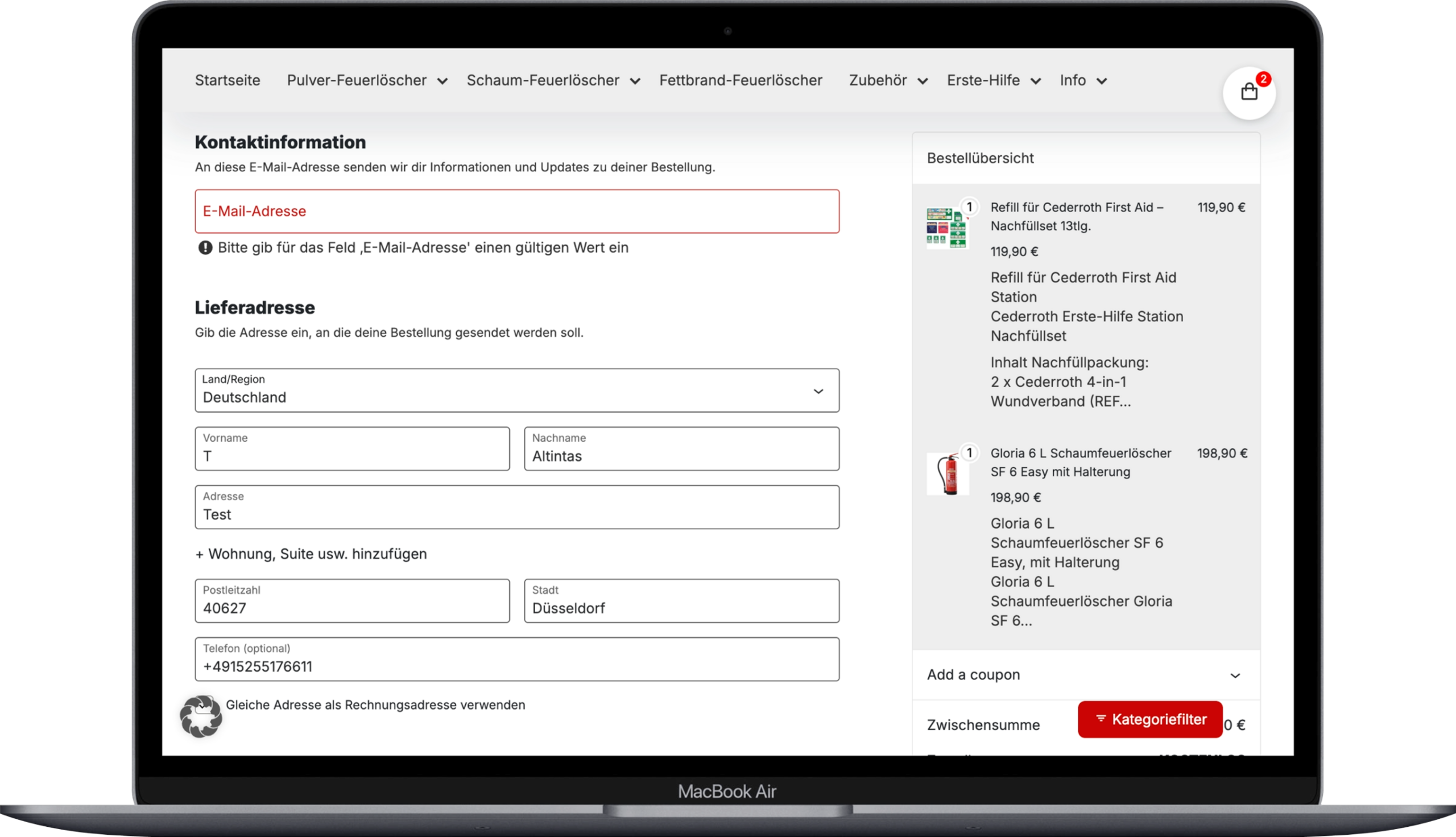Viewport: 1456px width, 837px height.
Task: Expand the Pulver-Feuerlöscher menu chevron
Action: point(442,81)
